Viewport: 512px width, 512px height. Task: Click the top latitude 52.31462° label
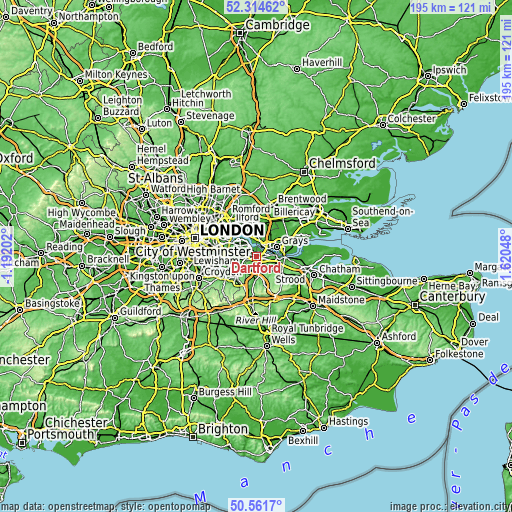(256, 7)
